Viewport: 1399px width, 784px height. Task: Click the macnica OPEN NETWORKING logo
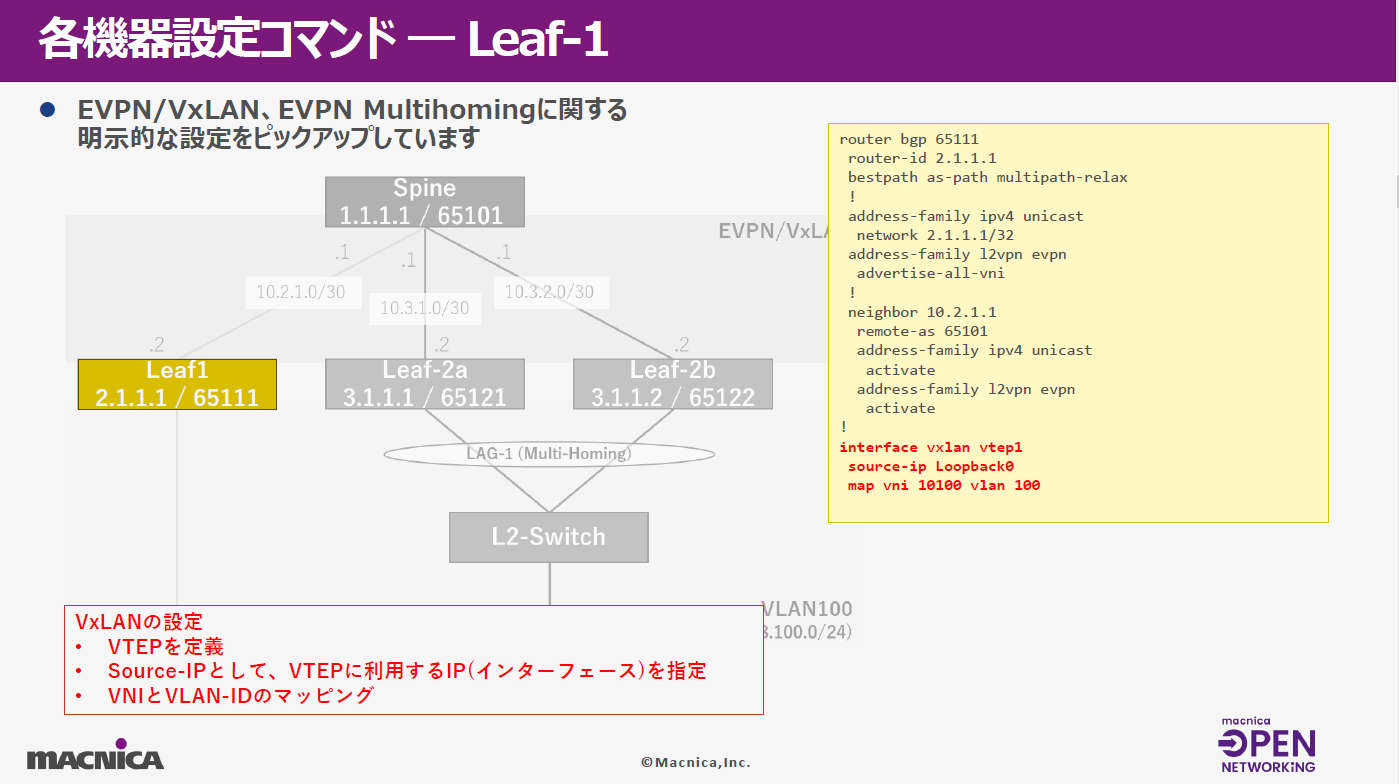pyautogui.click(x=1267, y=744)
